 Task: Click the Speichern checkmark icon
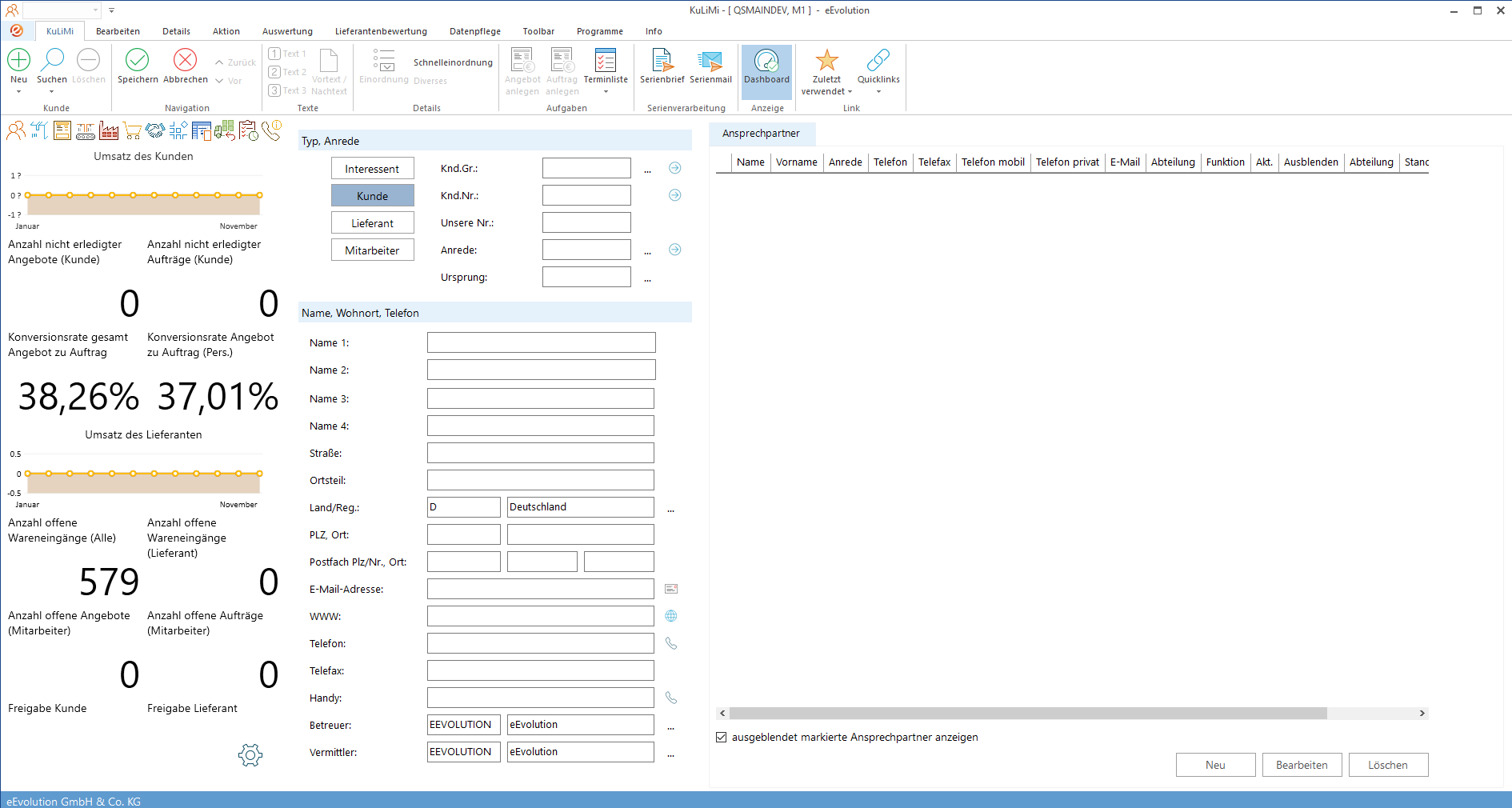point(138,60)
